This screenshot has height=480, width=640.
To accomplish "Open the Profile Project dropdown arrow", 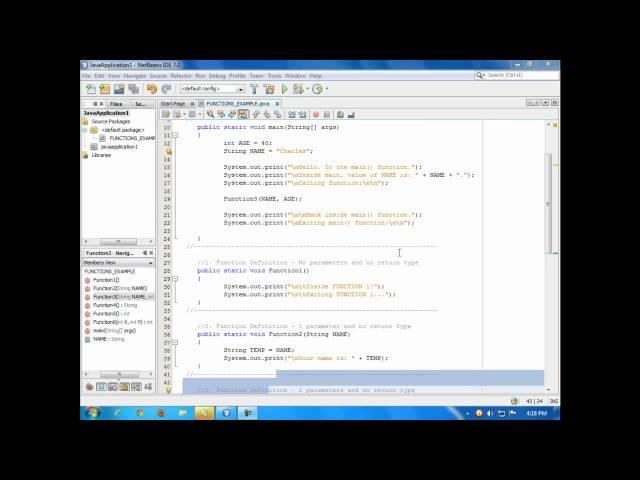I will tap(326, 89).
